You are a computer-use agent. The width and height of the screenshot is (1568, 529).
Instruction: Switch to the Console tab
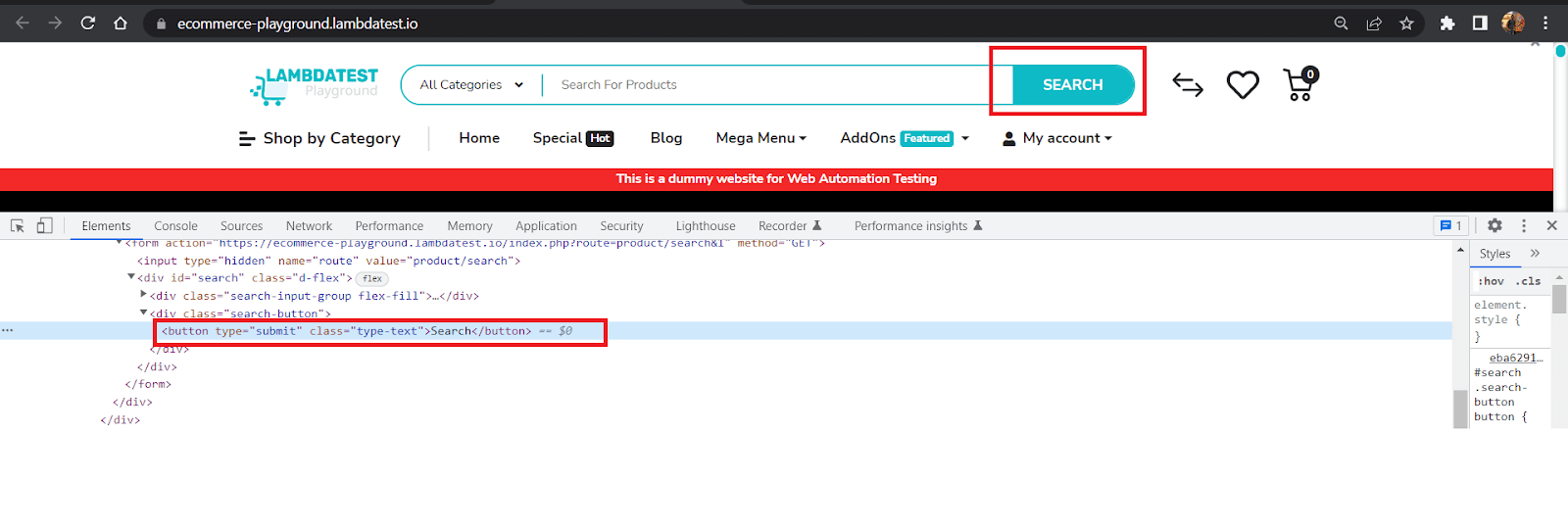pyautogui.click(x=175, y=226)
